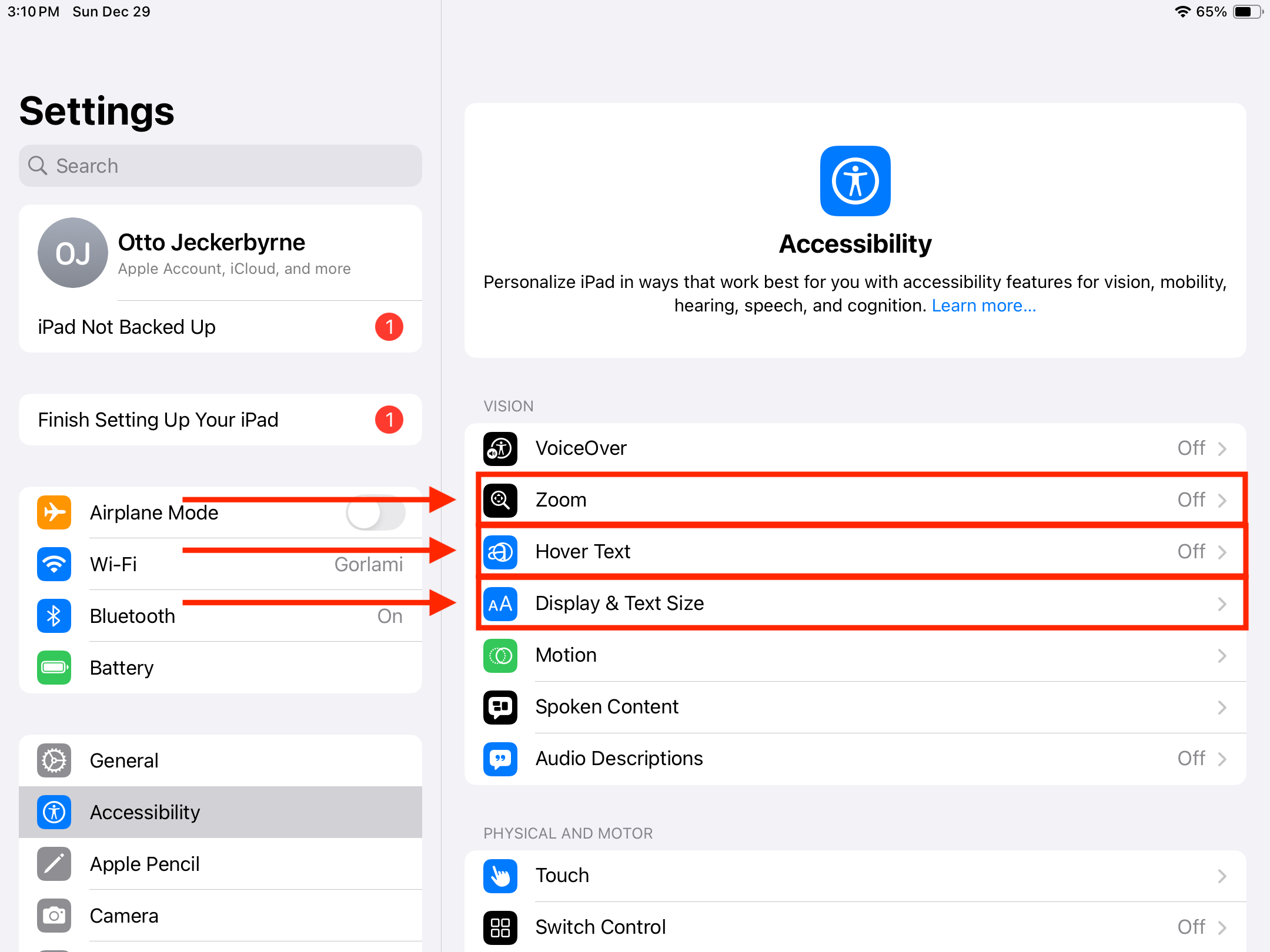Tap the green Battery icon
The height and width of the screenshot is (952, 1270).
54,668
